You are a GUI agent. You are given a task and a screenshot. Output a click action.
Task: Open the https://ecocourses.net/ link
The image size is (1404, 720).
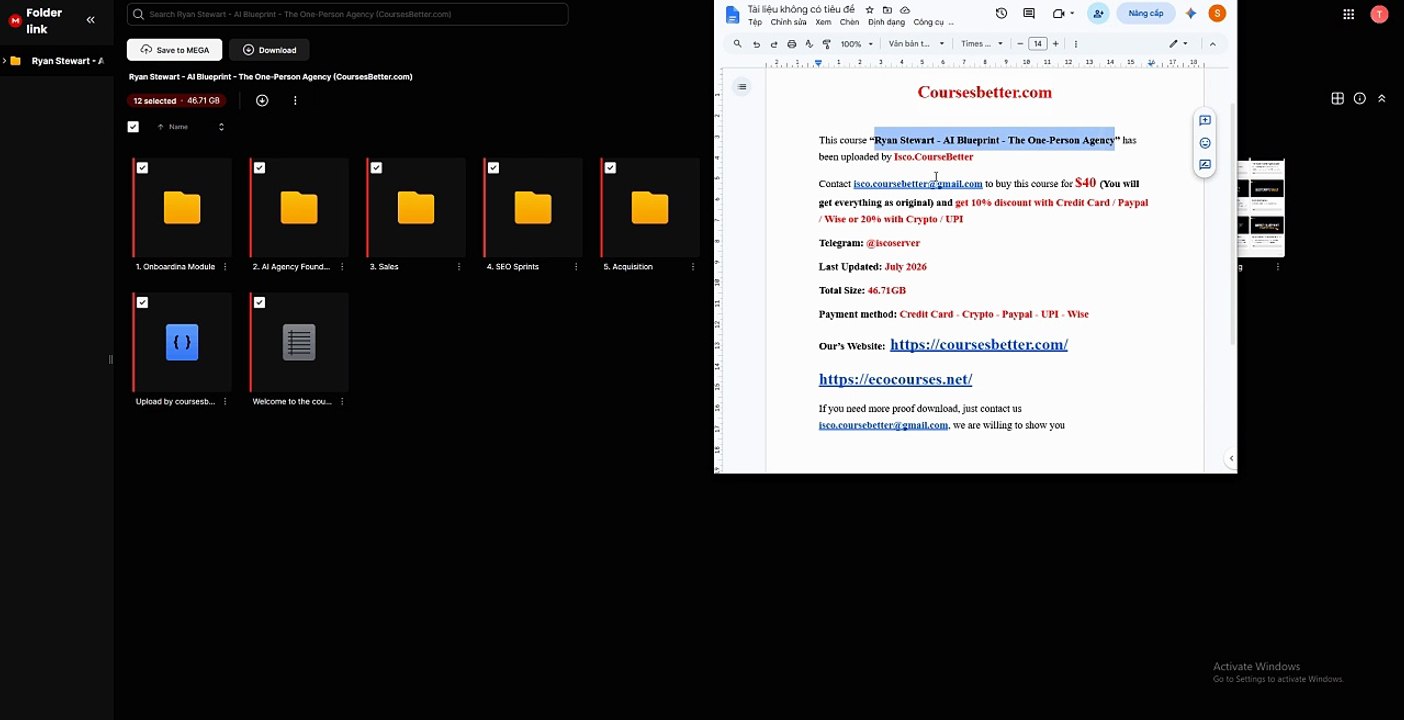[x=895, y=380]
